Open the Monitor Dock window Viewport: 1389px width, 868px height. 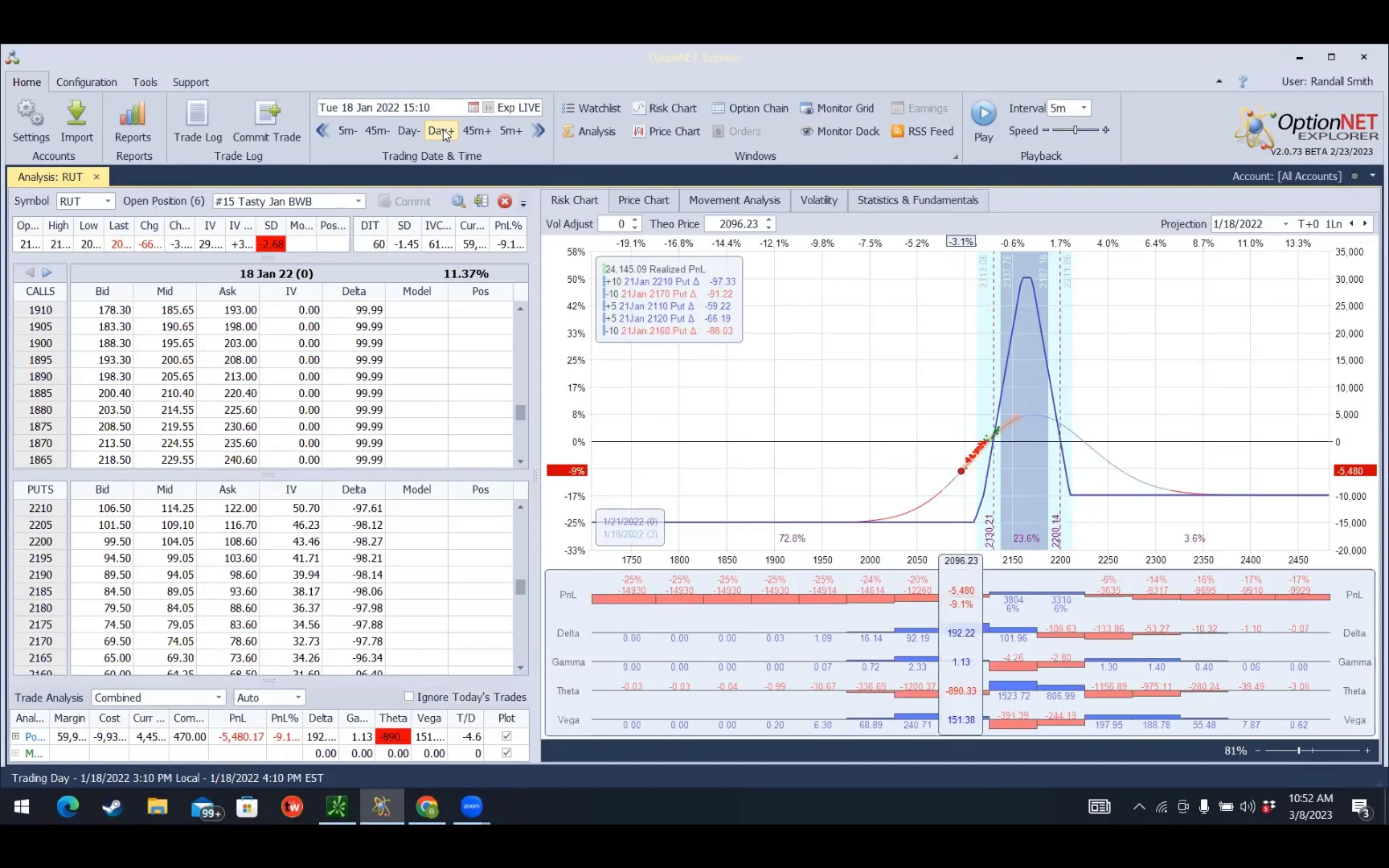click(x=840, y=131)
